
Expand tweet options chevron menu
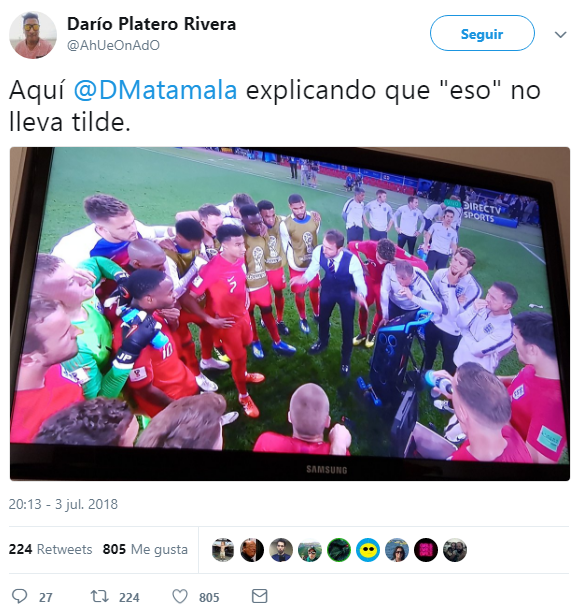pos(560,35)
